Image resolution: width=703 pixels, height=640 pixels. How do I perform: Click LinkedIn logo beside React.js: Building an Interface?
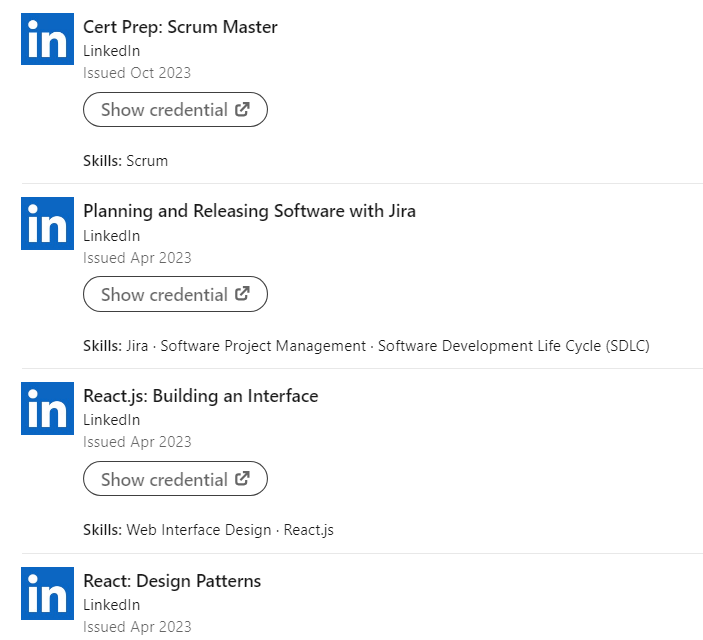(47, 408)
